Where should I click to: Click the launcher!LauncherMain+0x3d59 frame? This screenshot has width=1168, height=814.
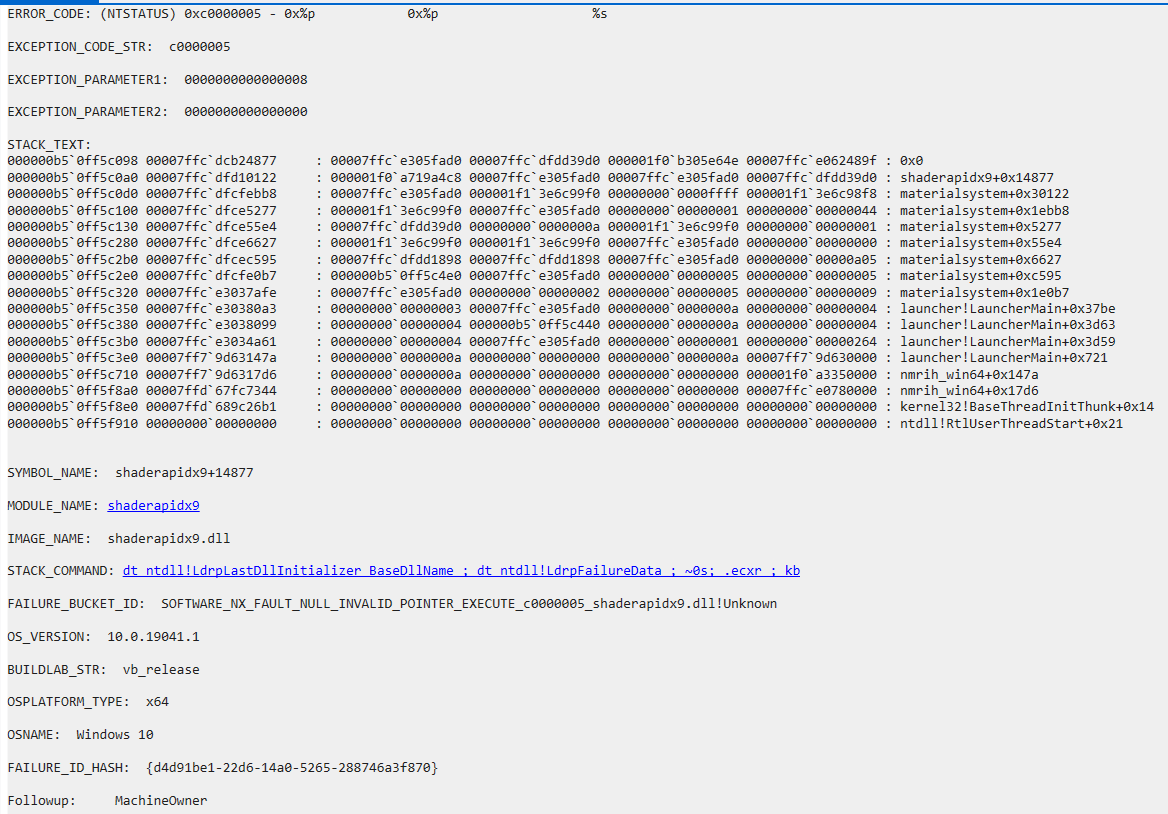pos(1007,341)
